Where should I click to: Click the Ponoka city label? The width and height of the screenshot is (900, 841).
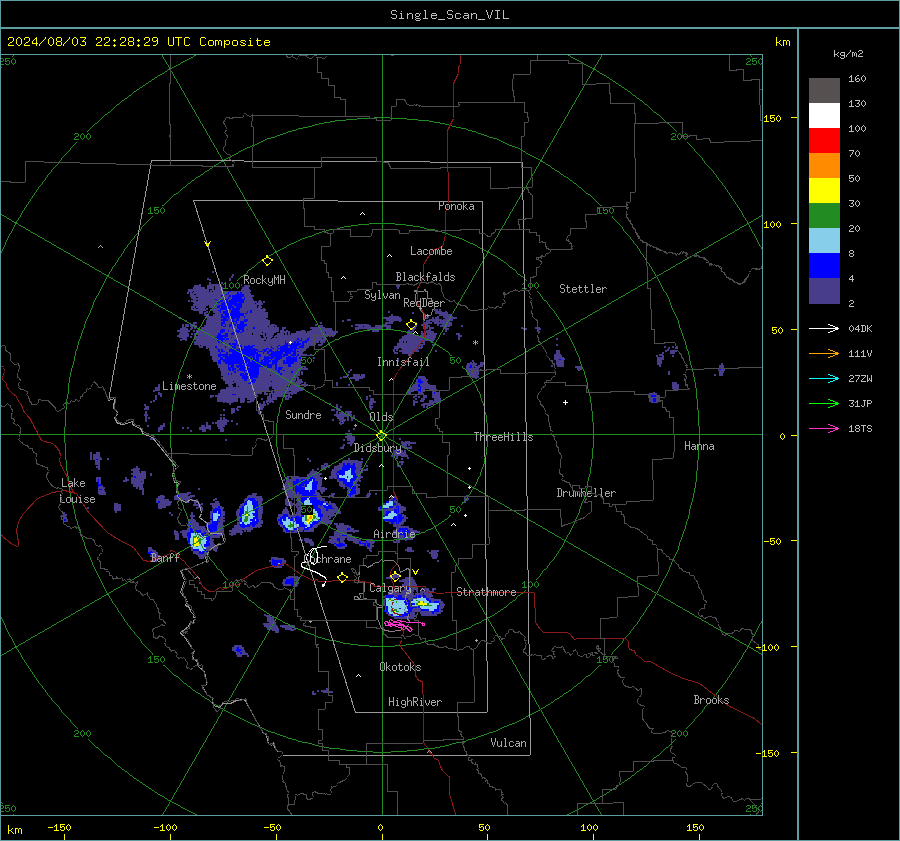456,206
